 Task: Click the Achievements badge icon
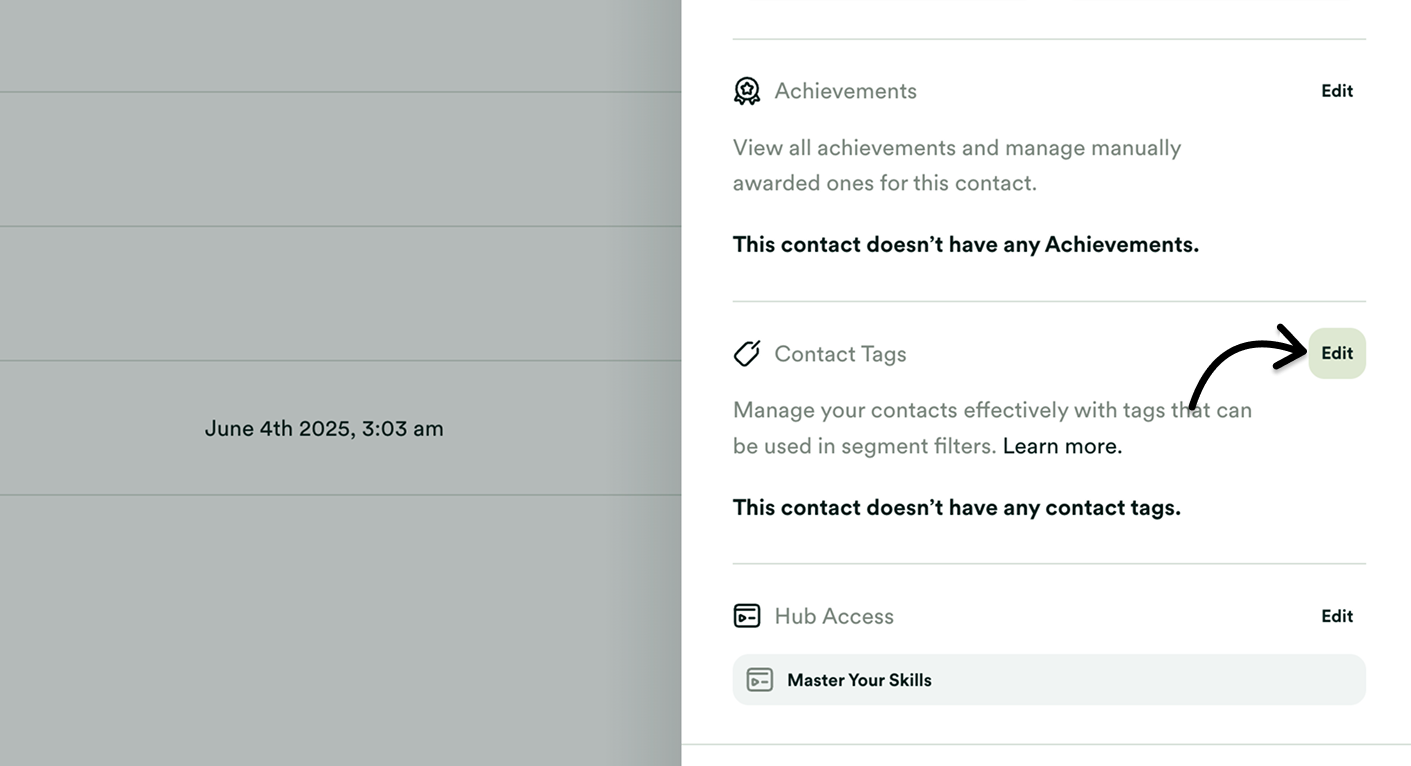pos(746,90)
